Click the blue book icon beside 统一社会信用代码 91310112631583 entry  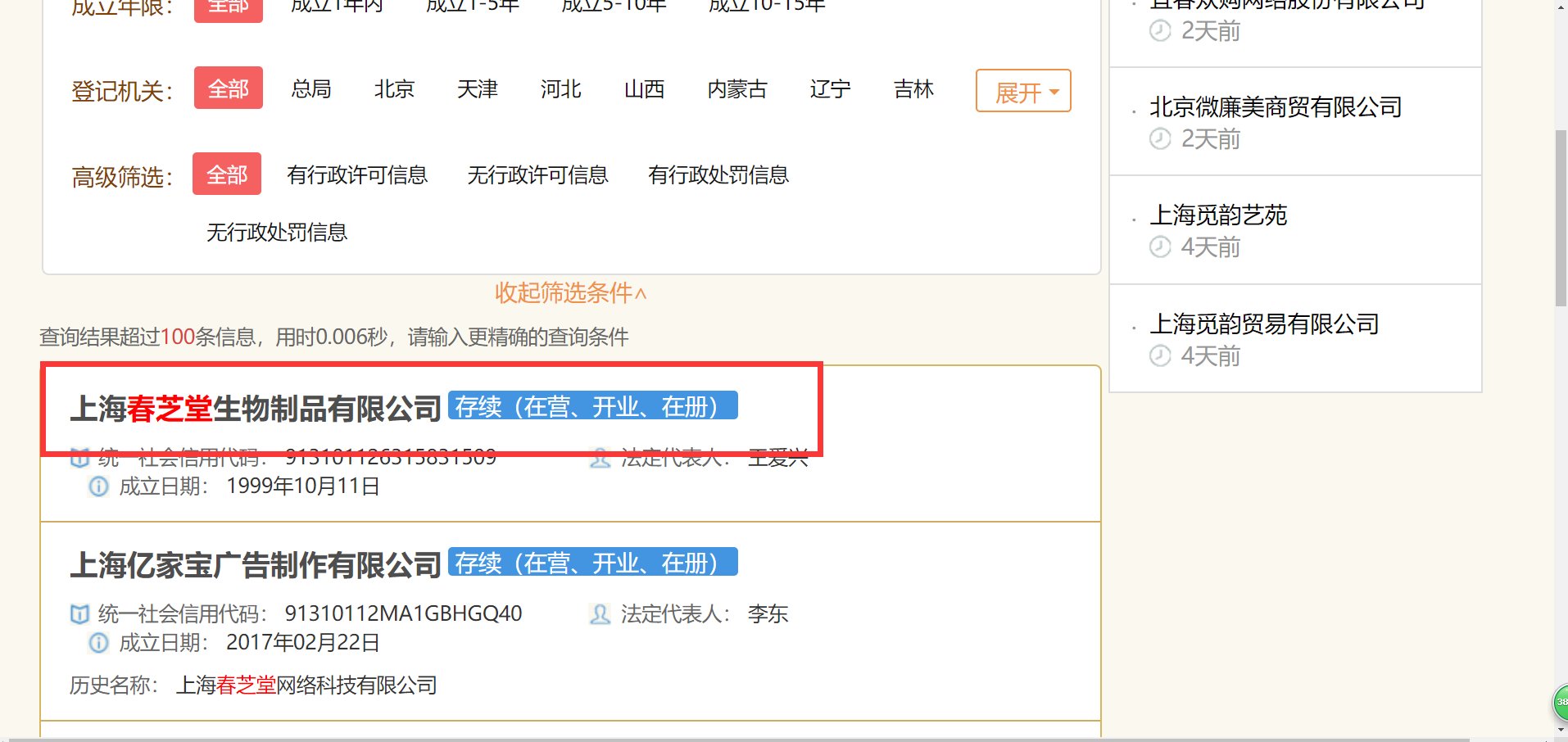[79, 458]
